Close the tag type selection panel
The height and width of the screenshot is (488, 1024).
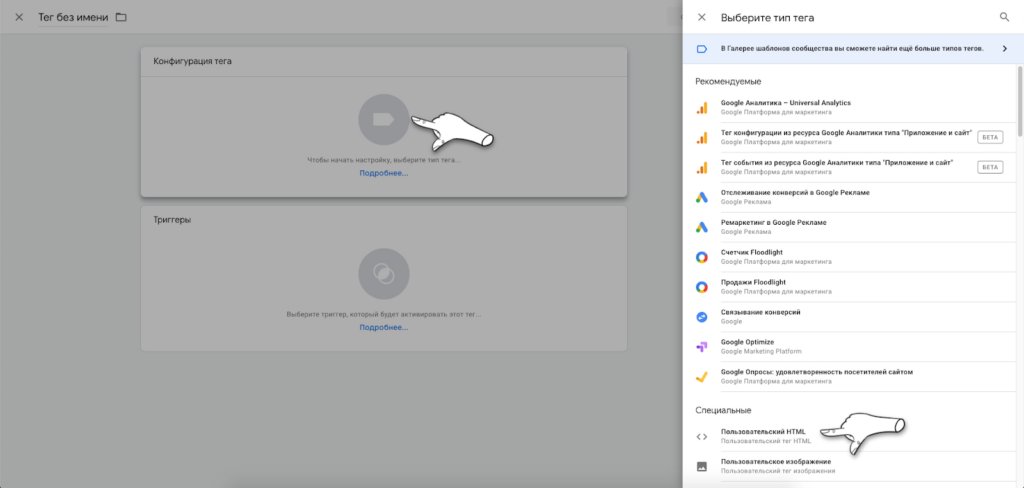(701, 17)
